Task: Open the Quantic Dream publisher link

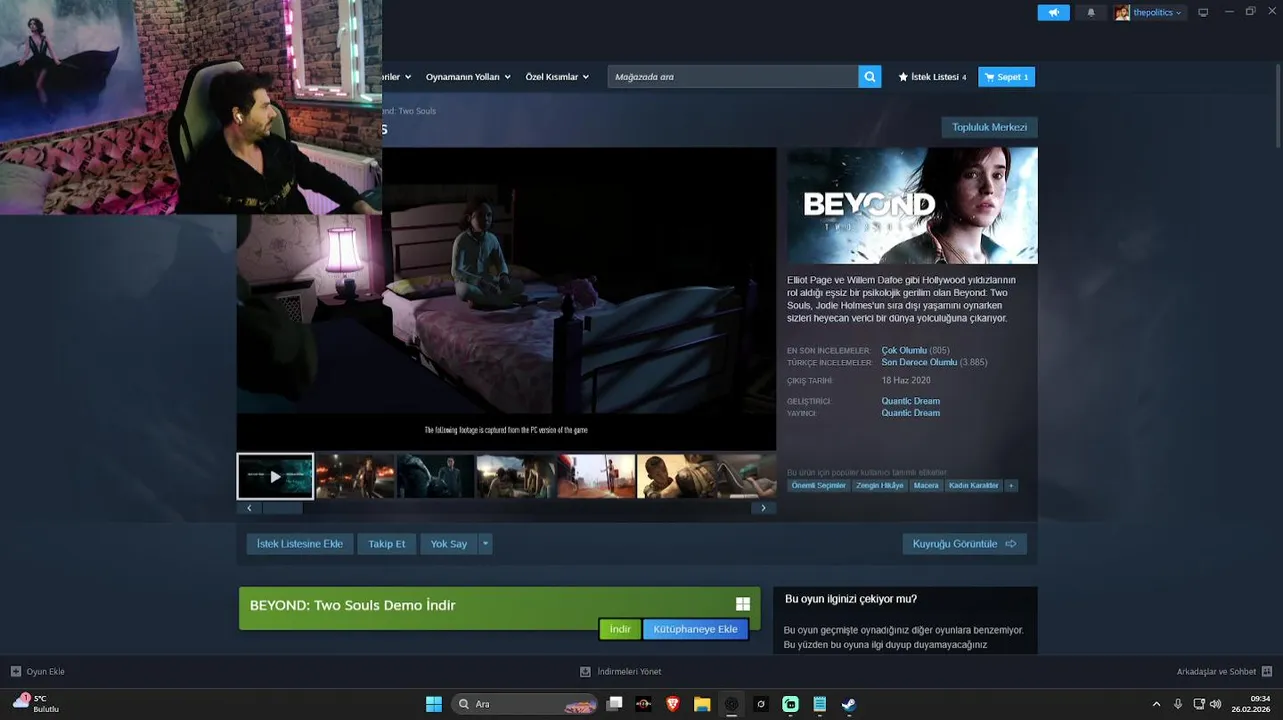Action: [911, 413]
